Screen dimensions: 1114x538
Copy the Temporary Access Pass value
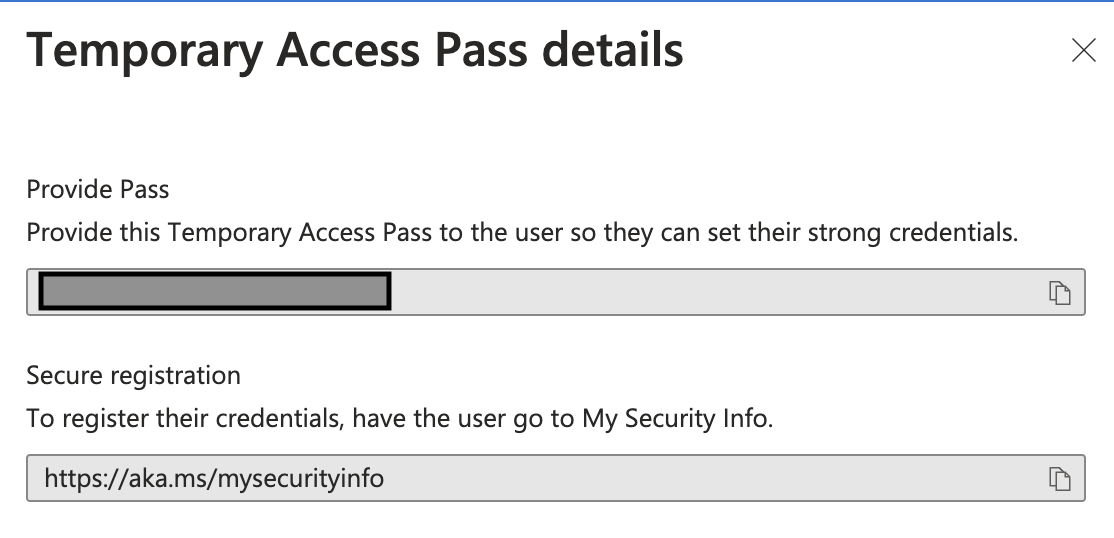pyautogui.click(x=1059, y=292)
